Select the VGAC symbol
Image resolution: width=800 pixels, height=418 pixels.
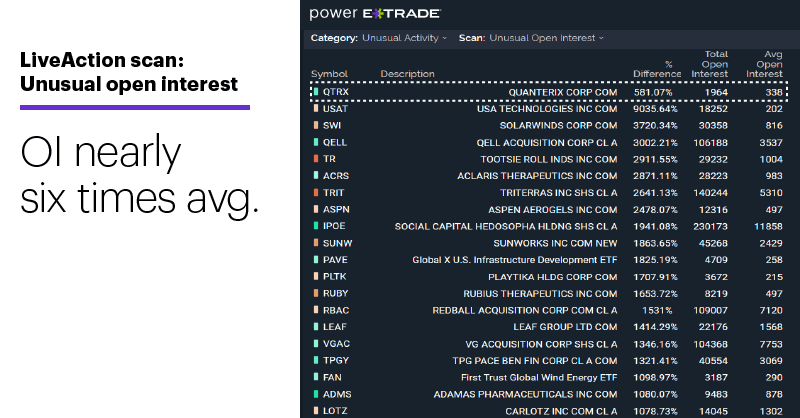336,344
